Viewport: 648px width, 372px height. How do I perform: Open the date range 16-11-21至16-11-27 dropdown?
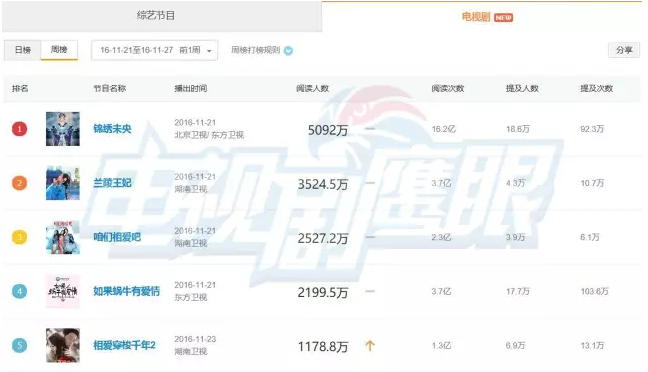[x=154, y=50]
